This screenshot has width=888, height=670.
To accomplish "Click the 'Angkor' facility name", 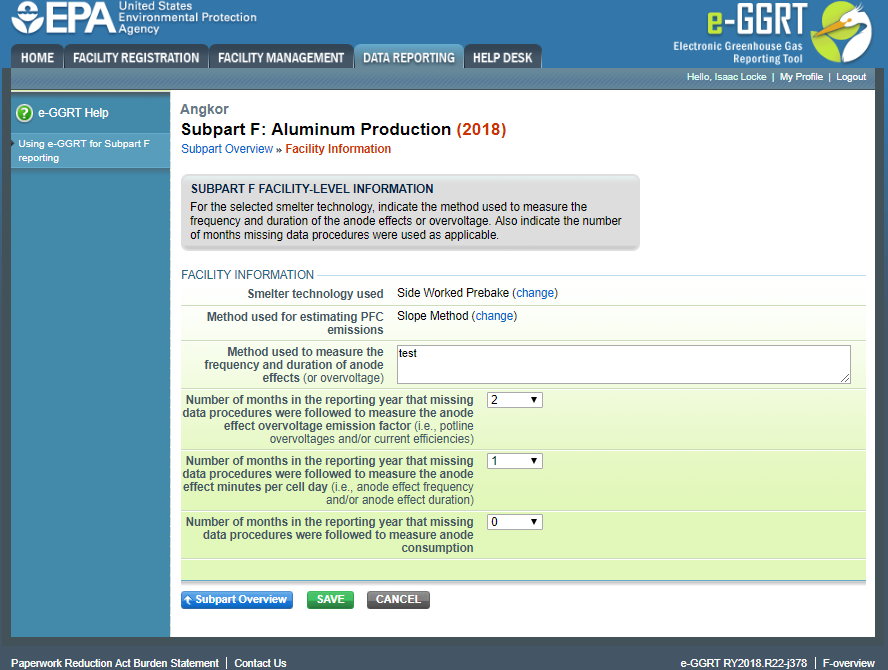I will click(x=204, y=109).
